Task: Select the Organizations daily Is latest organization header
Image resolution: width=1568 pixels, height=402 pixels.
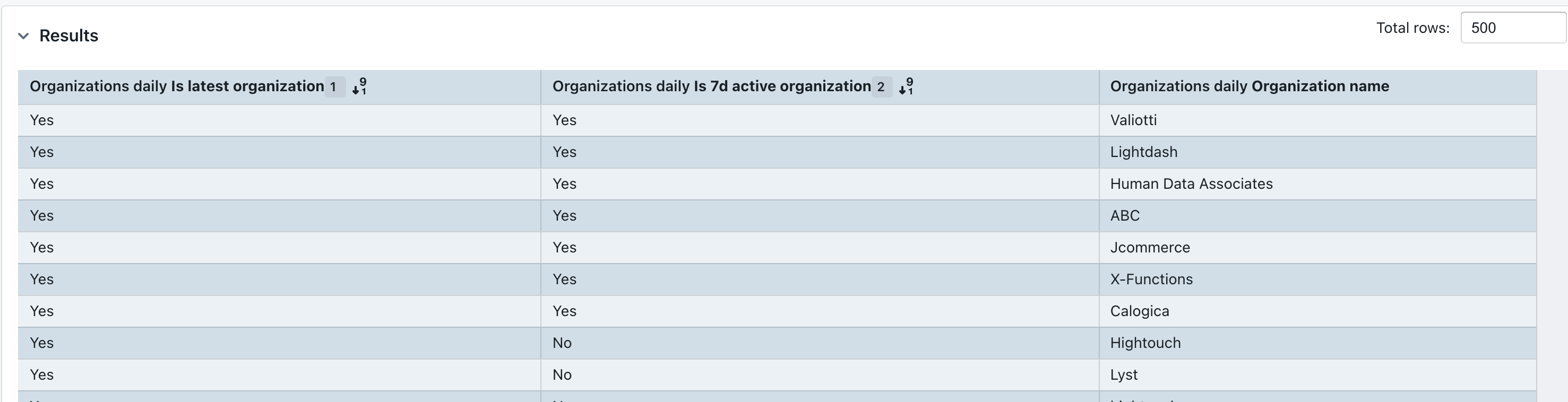Action: [177, 86]
